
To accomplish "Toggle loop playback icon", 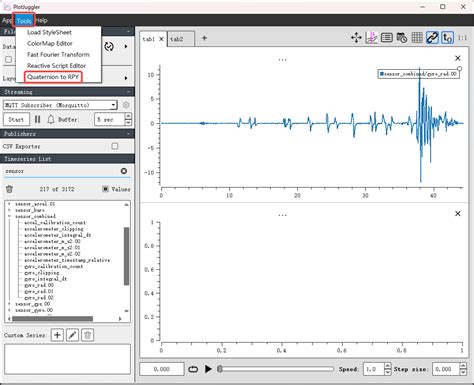I will [x=193, y=369].
